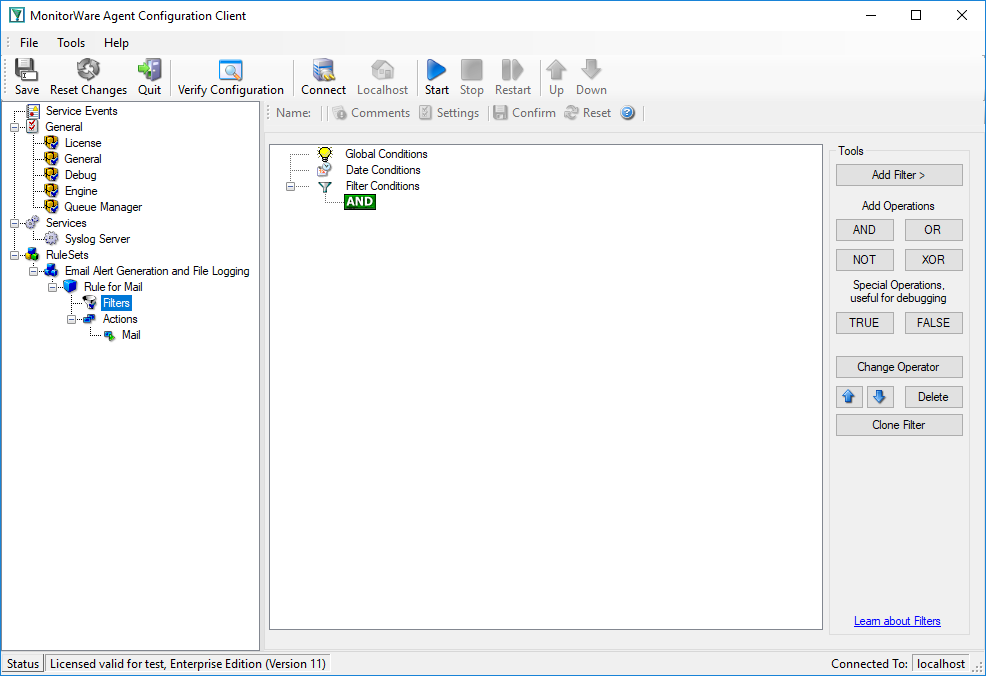Move filter down with blue down arrow
Image resolution: width=986 pixels, height=676 pixels.
pyautogui.click(x=880, y=397)
